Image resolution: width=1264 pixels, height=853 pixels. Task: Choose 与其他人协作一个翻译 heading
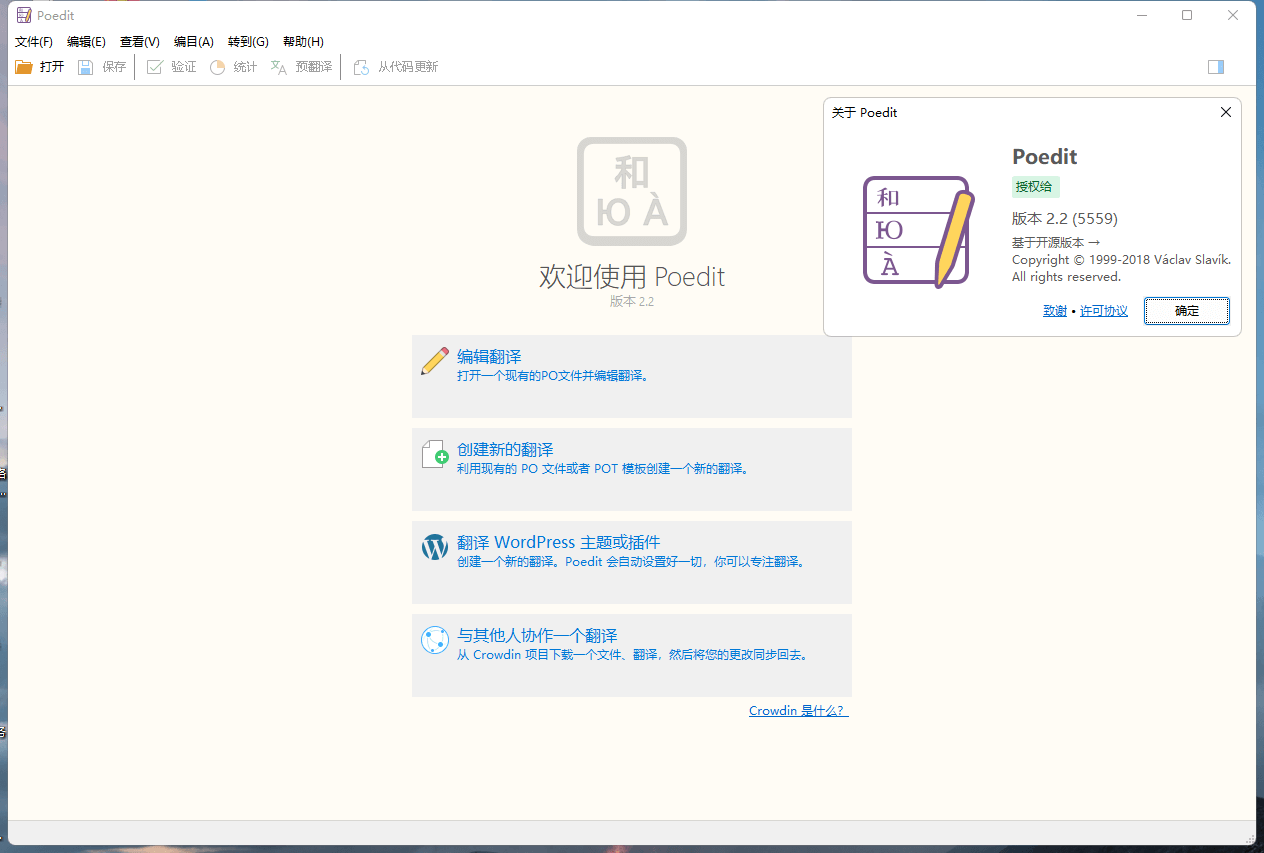click(x=537, y=636)
